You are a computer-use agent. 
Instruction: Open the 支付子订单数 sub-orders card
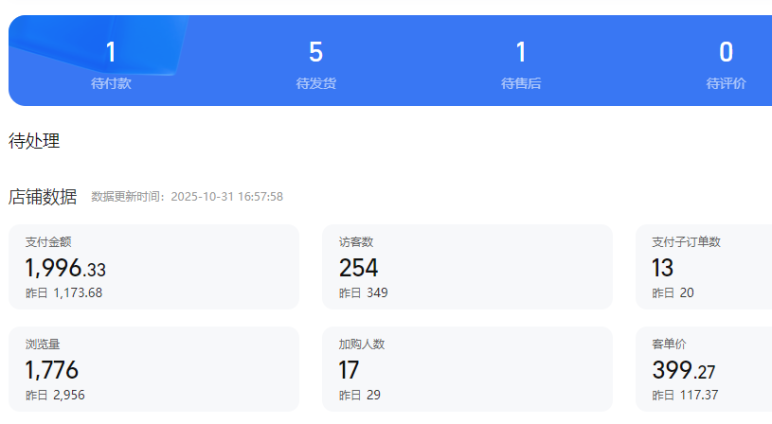coord(704,266)
